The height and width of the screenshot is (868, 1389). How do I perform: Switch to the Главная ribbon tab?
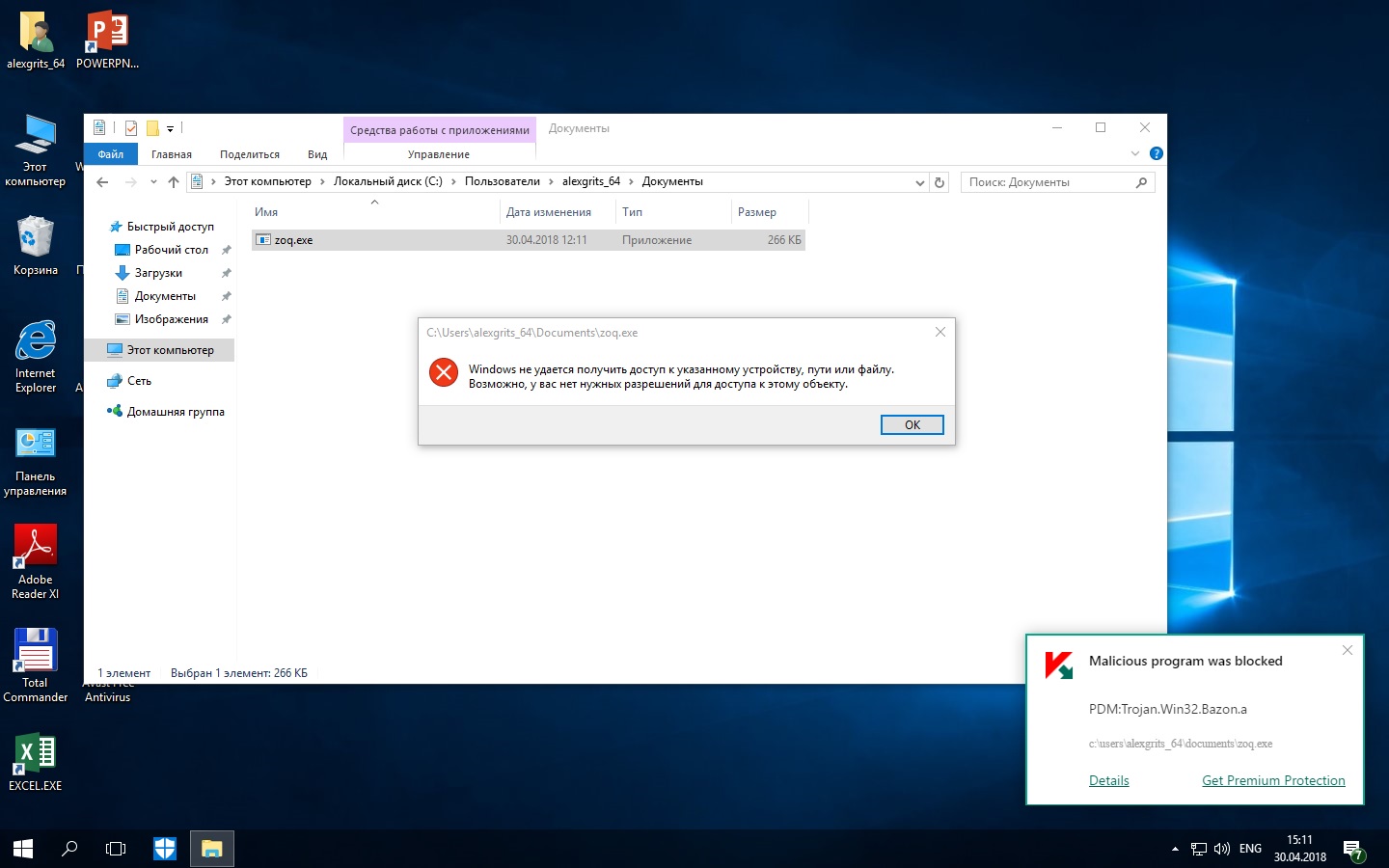172,154
